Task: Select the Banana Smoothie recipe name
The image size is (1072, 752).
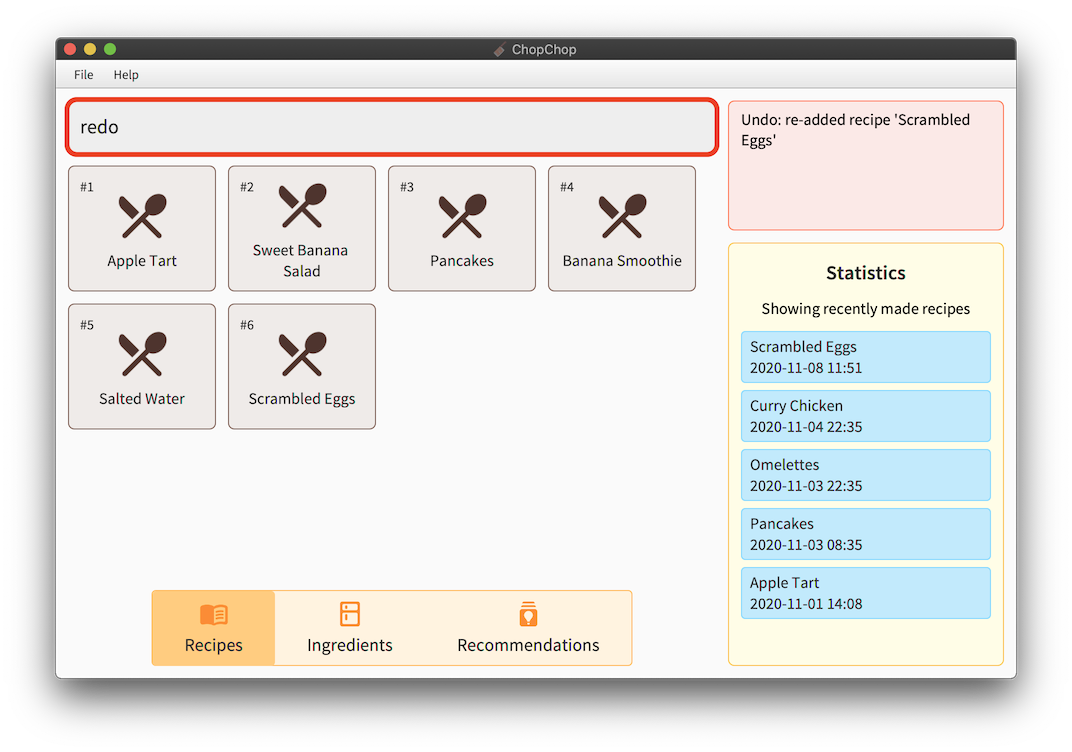Action: [622, 260]
